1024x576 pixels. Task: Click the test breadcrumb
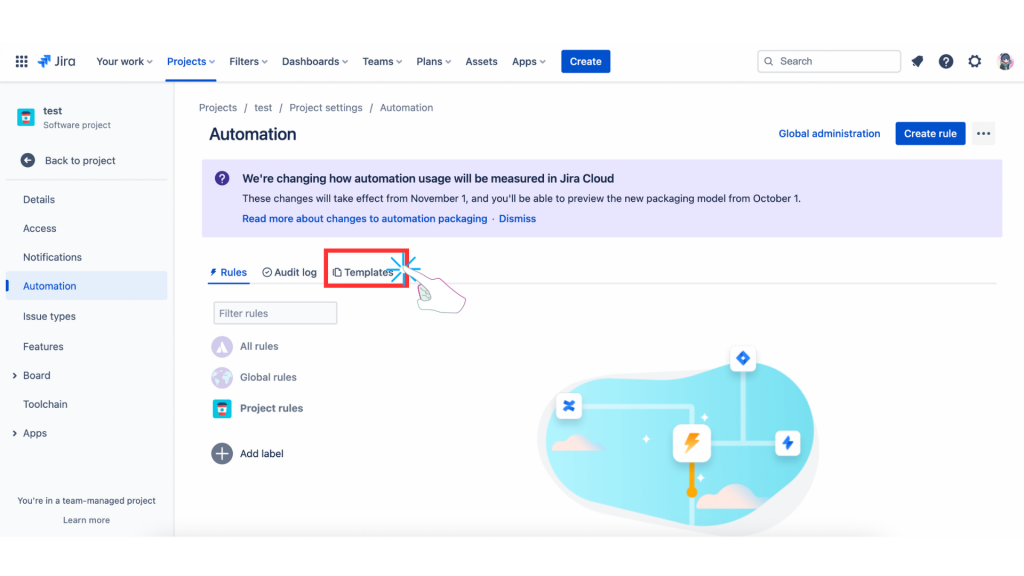point(263,108)
